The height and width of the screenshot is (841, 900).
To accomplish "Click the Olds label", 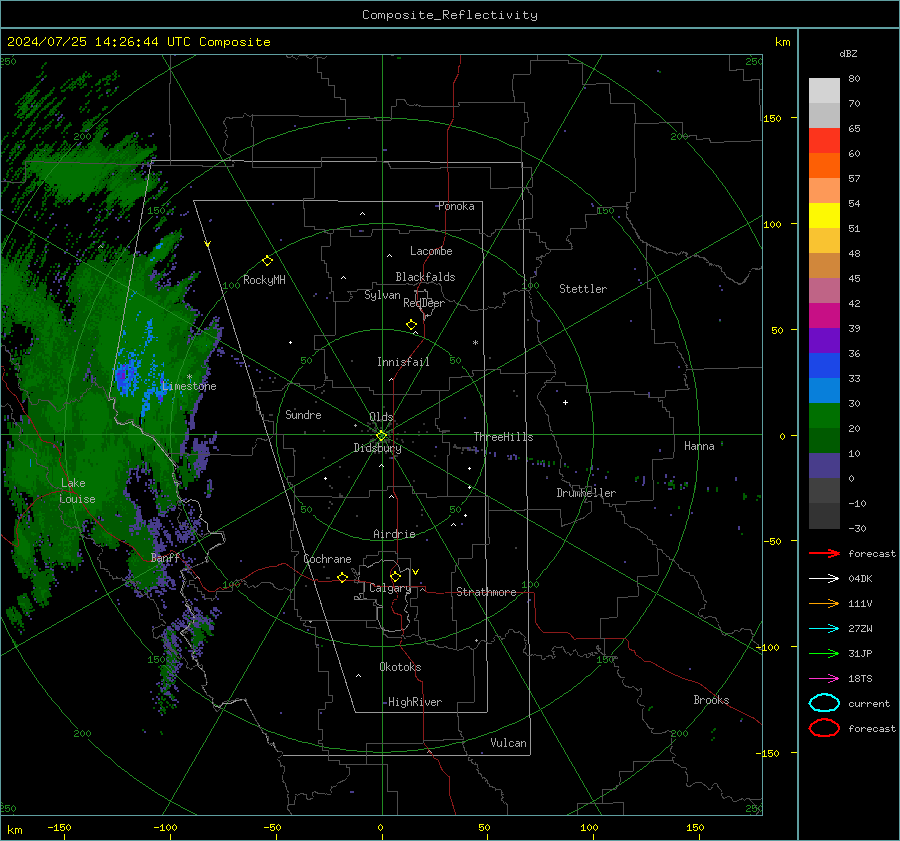I will coord(381,417).
